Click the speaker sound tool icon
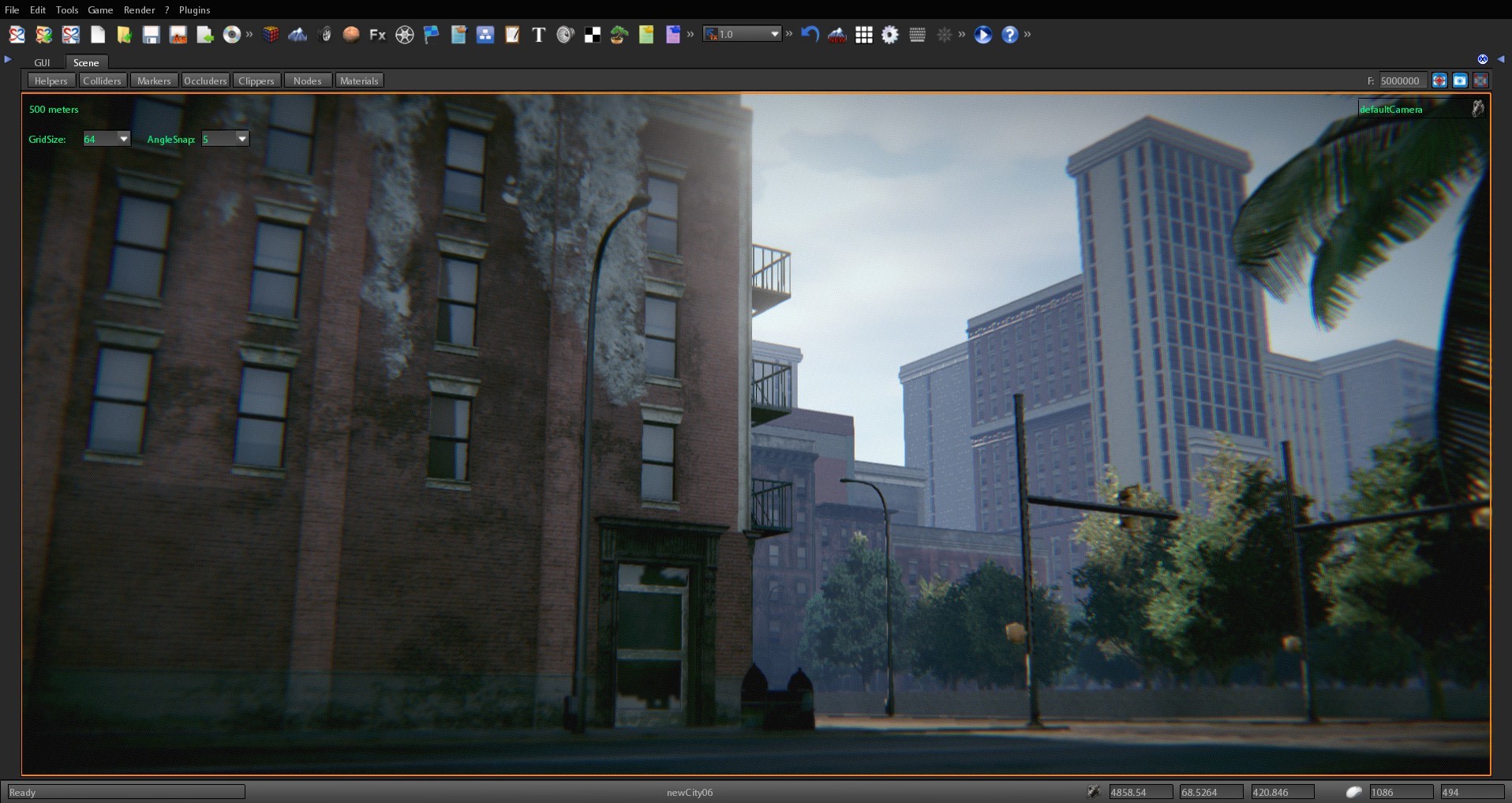Screen dimensions: 1512x803 [563, 35]
